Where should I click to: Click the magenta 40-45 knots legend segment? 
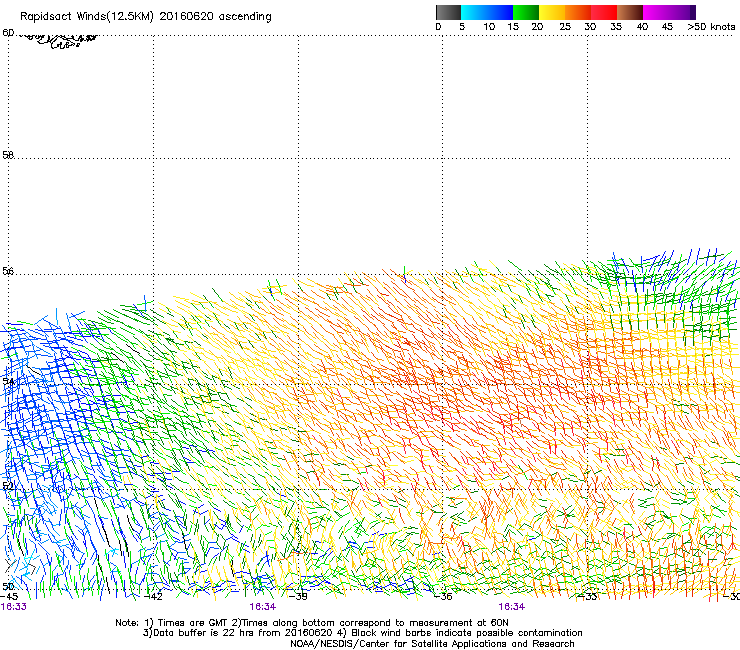pos(656,12)
